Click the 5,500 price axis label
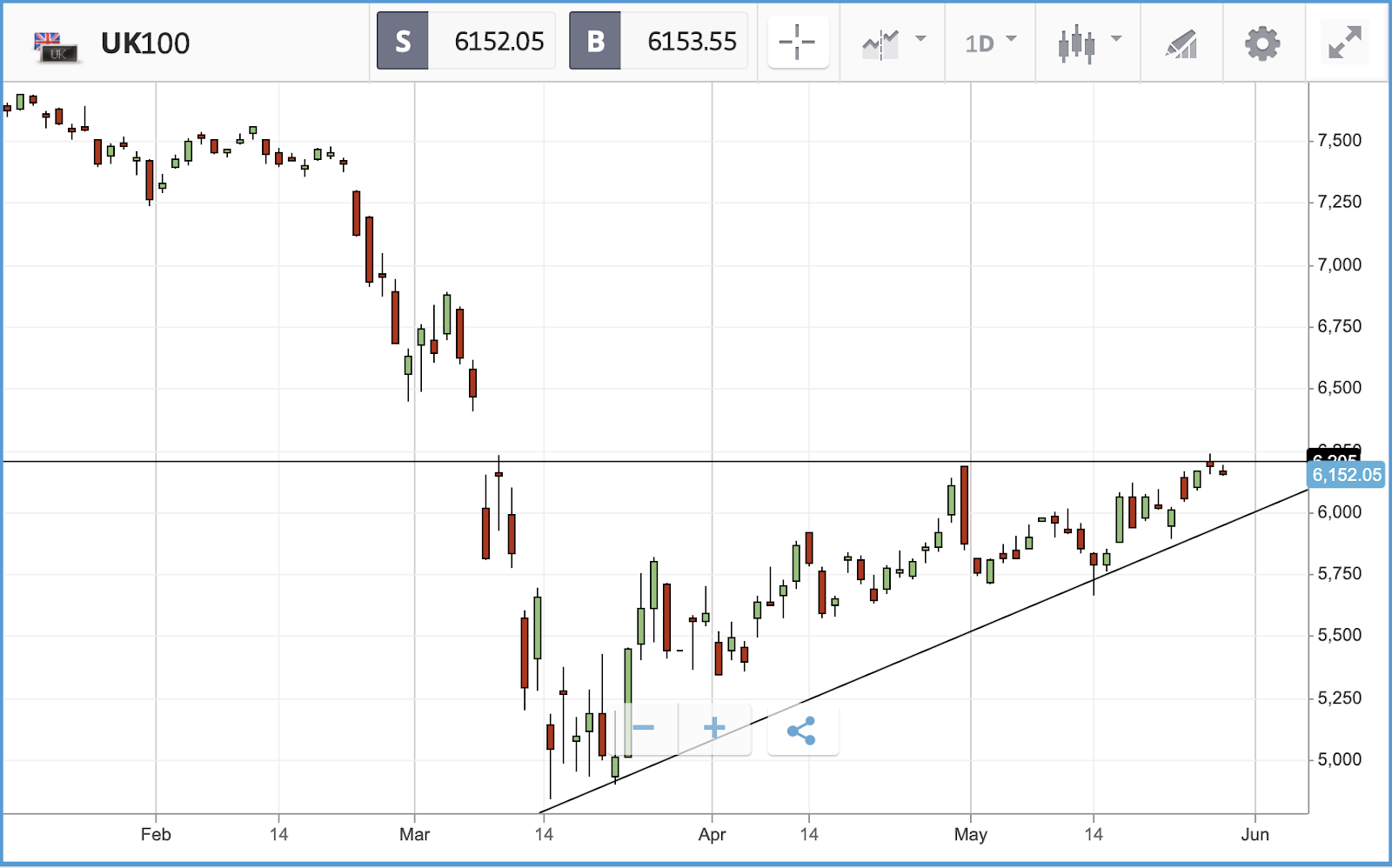 click(1339, 636)
